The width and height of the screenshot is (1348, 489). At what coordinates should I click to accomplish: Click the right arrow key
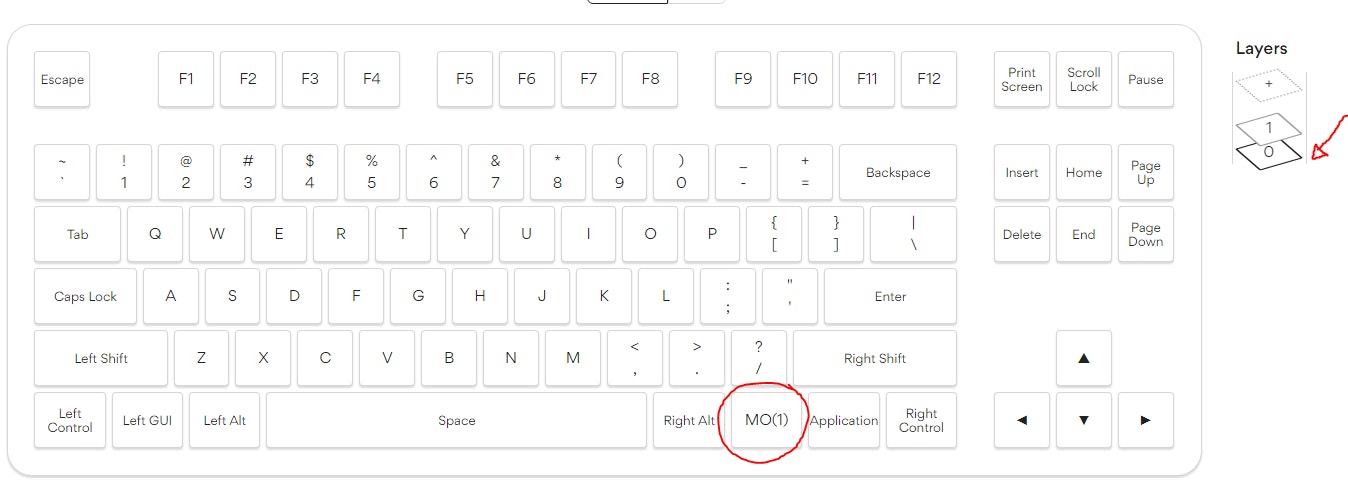[x=1145, y=420]
